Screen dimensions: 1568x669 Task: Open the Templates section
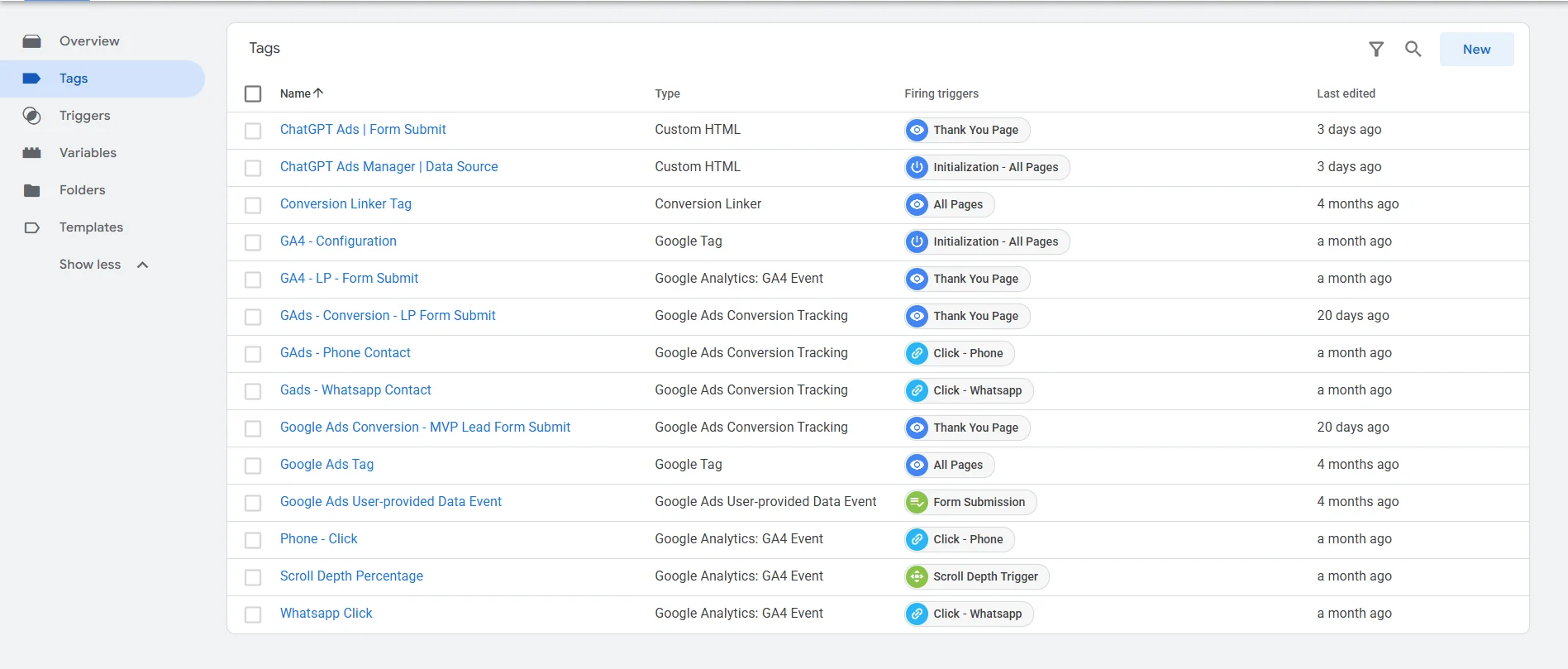(x=91, y=227)
